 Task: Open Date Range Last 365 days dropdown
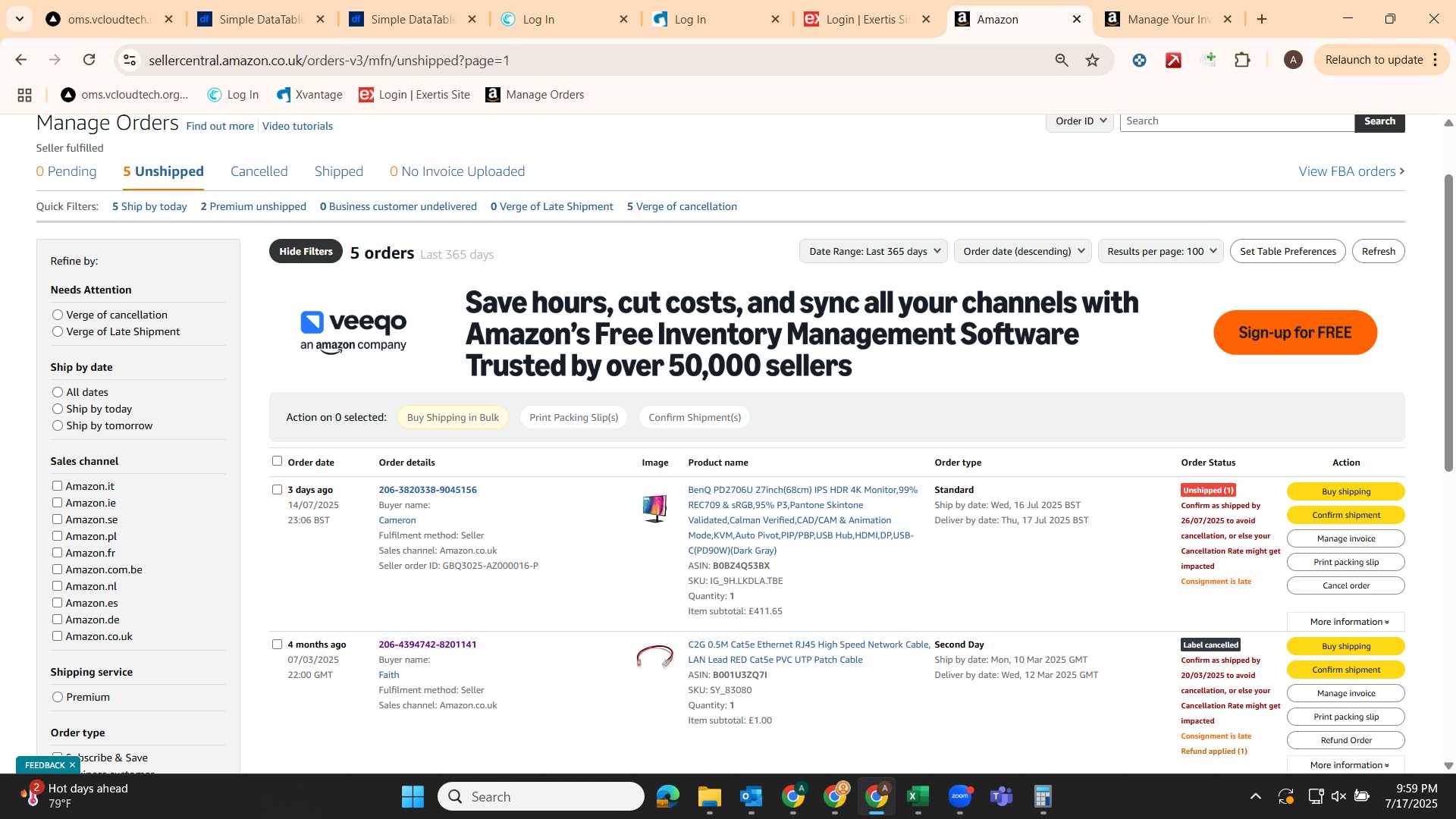coord(874,251)
